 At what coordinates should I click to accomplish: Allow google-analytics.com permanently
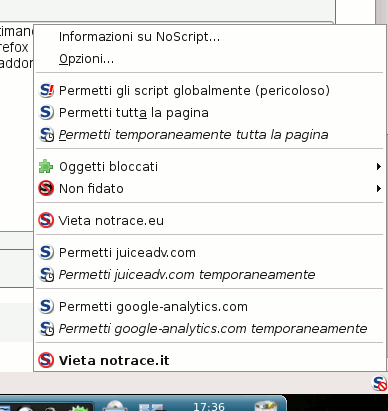[x=209, y=307]
